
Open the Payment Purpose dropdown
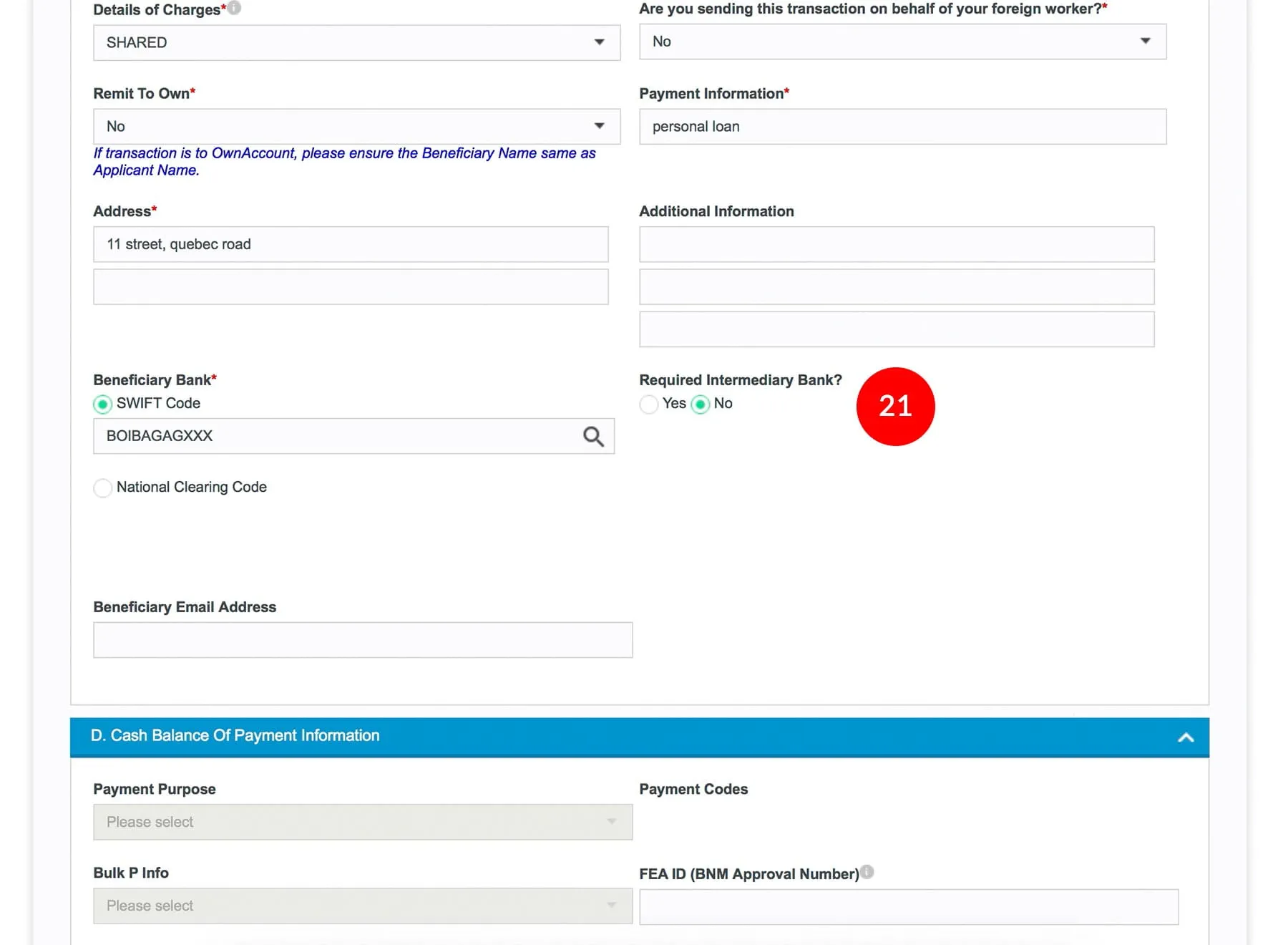tap(362, 822)
